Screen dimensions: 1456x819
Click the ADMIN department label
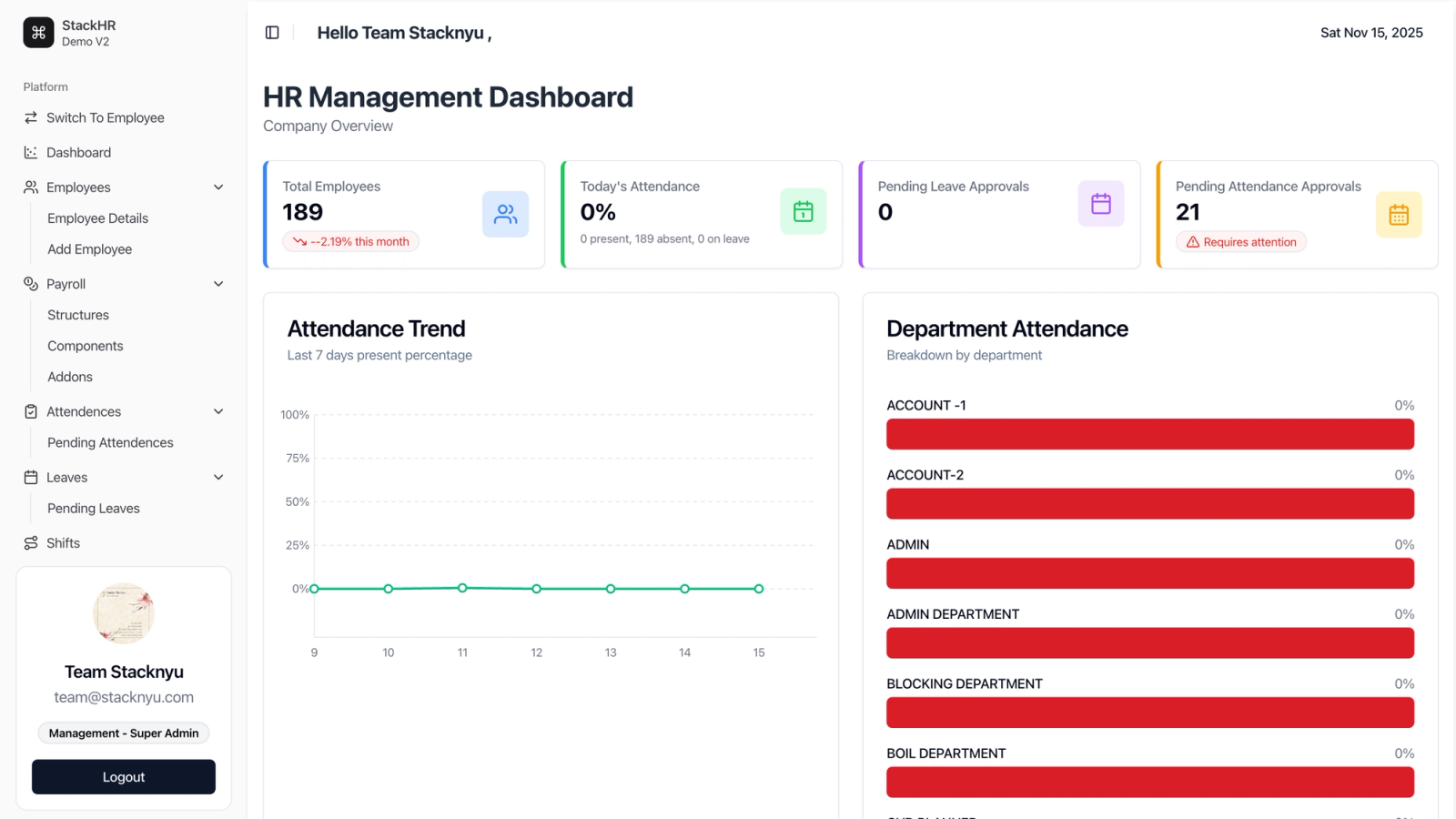coord(908,544)
